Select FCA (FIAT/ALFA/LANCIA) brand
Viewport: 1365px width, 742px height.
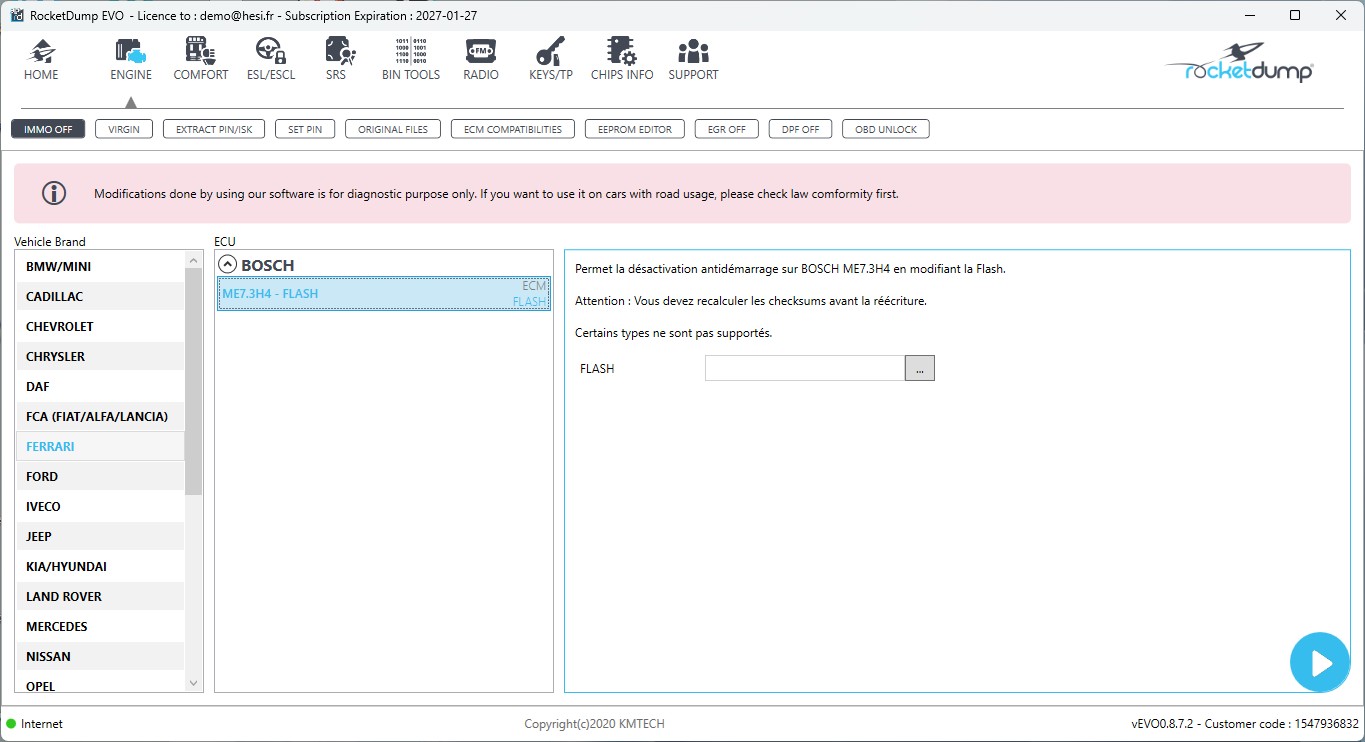point(100,416)
